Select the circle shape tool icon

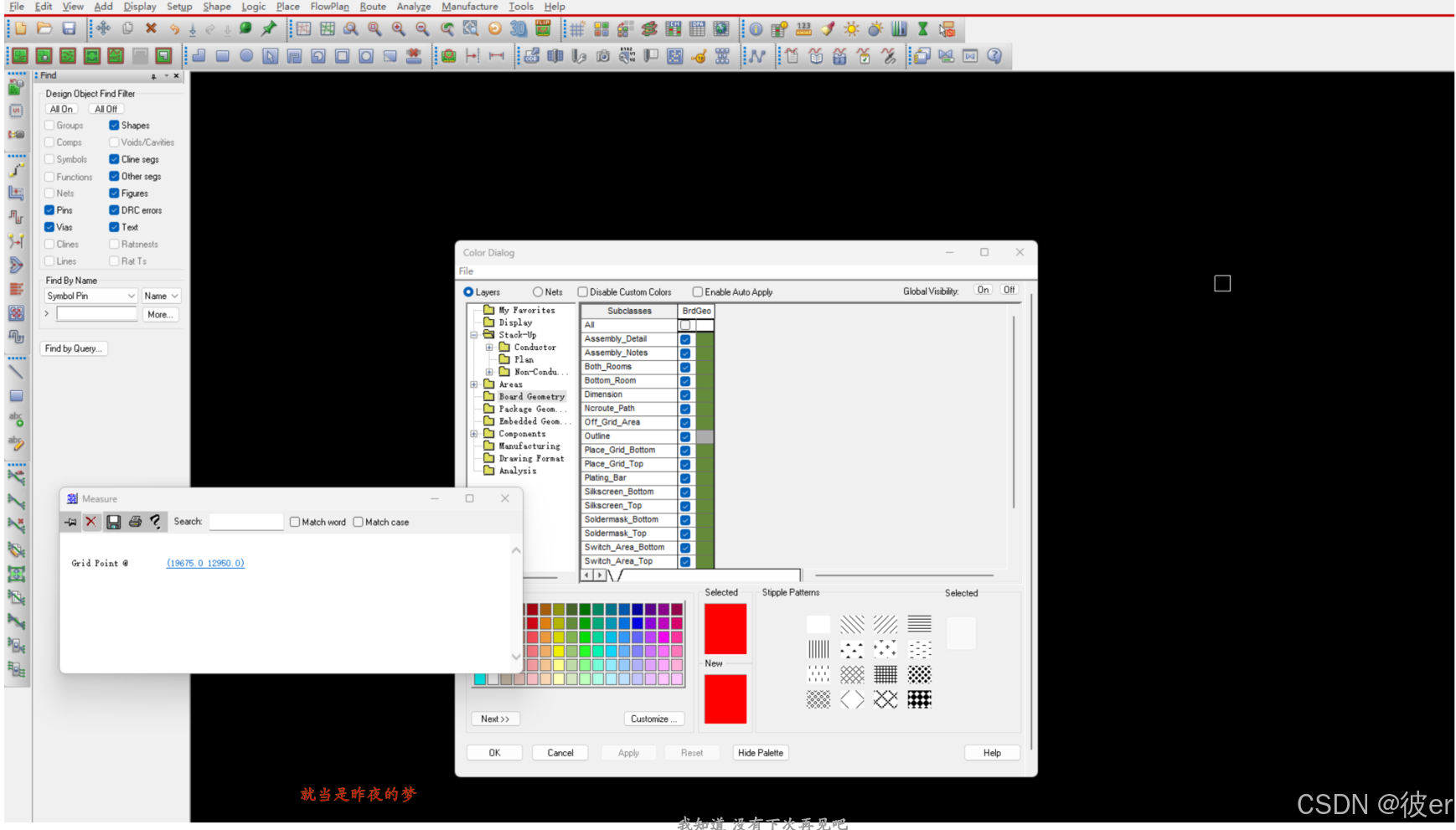pyautogui.click(x=246, y=56)
